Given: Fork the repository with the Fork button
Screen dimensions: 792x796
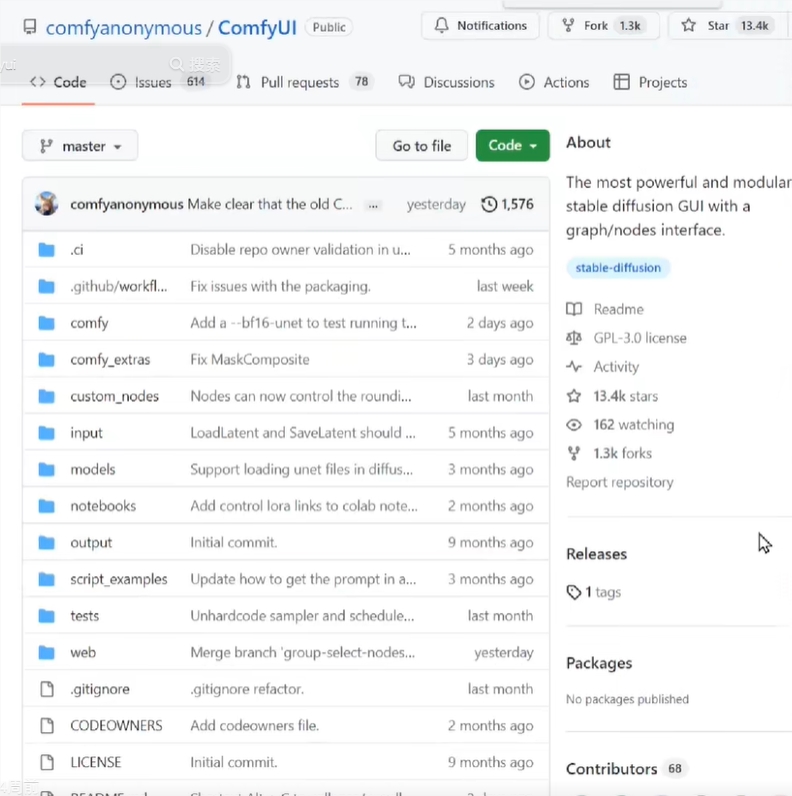Looking at the screenshot, I should (603, 25).
